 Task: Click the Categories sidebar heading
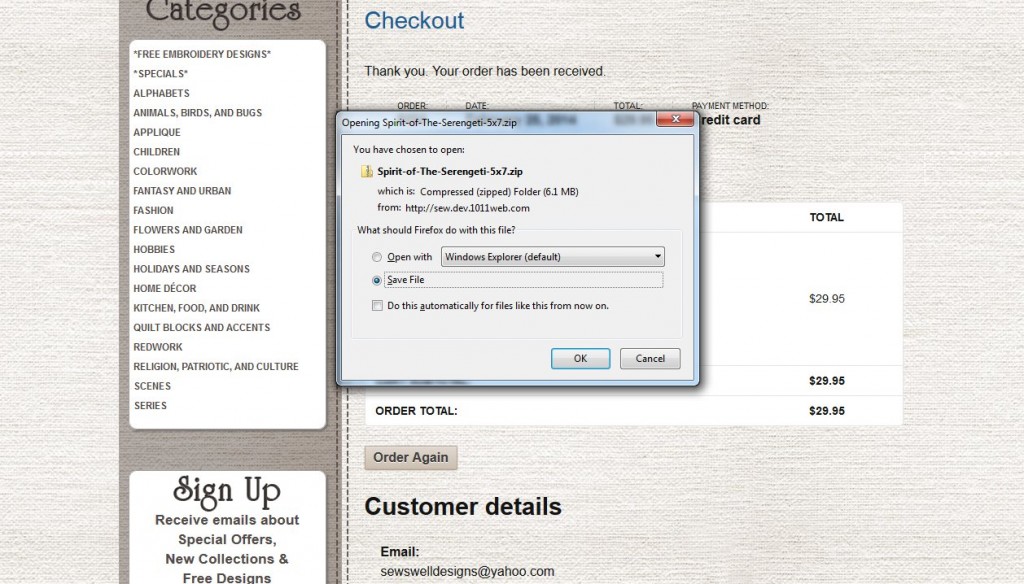point(223,12)
